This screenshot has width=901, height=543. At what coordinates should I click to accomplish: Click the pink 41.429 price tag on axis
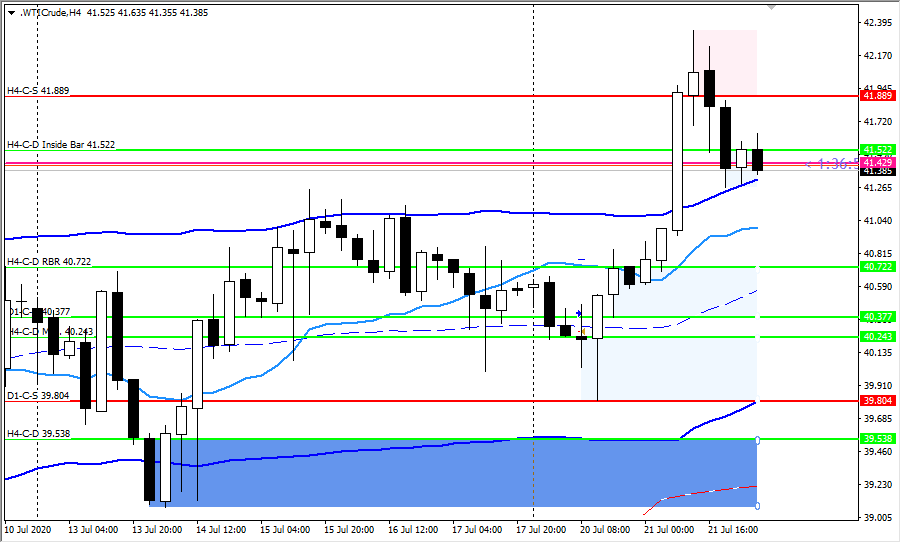[877, 162]
